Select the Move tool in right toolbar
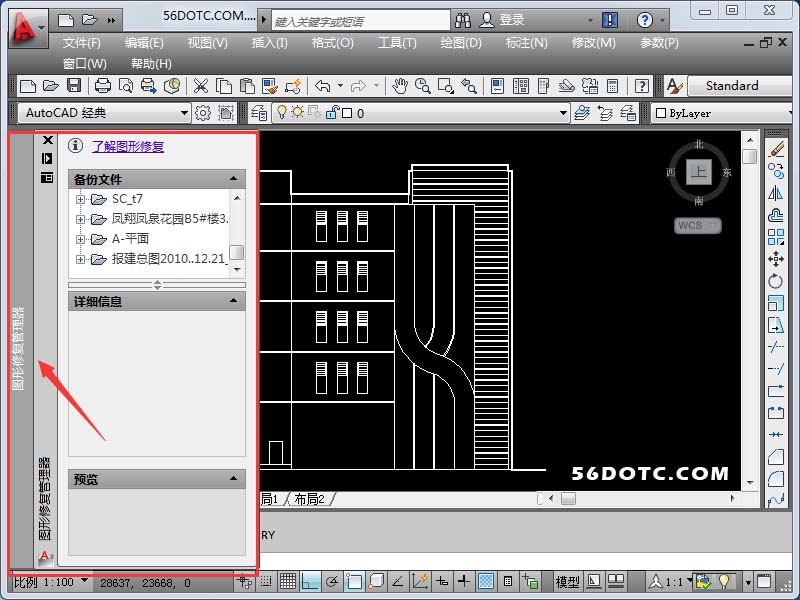The image size is (800, 600). click(776, 259)
